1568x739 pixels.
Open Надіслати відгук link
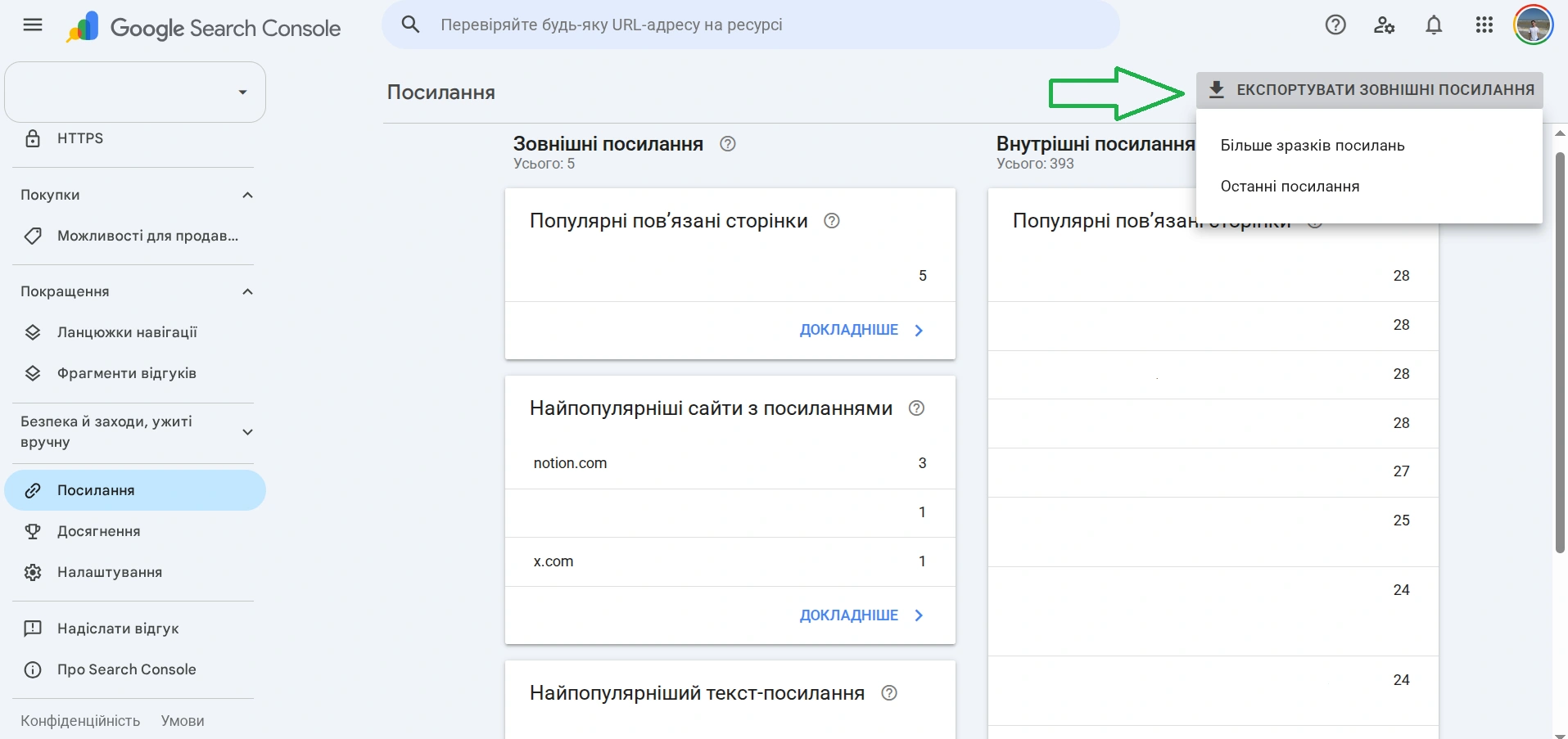point(133,629)
